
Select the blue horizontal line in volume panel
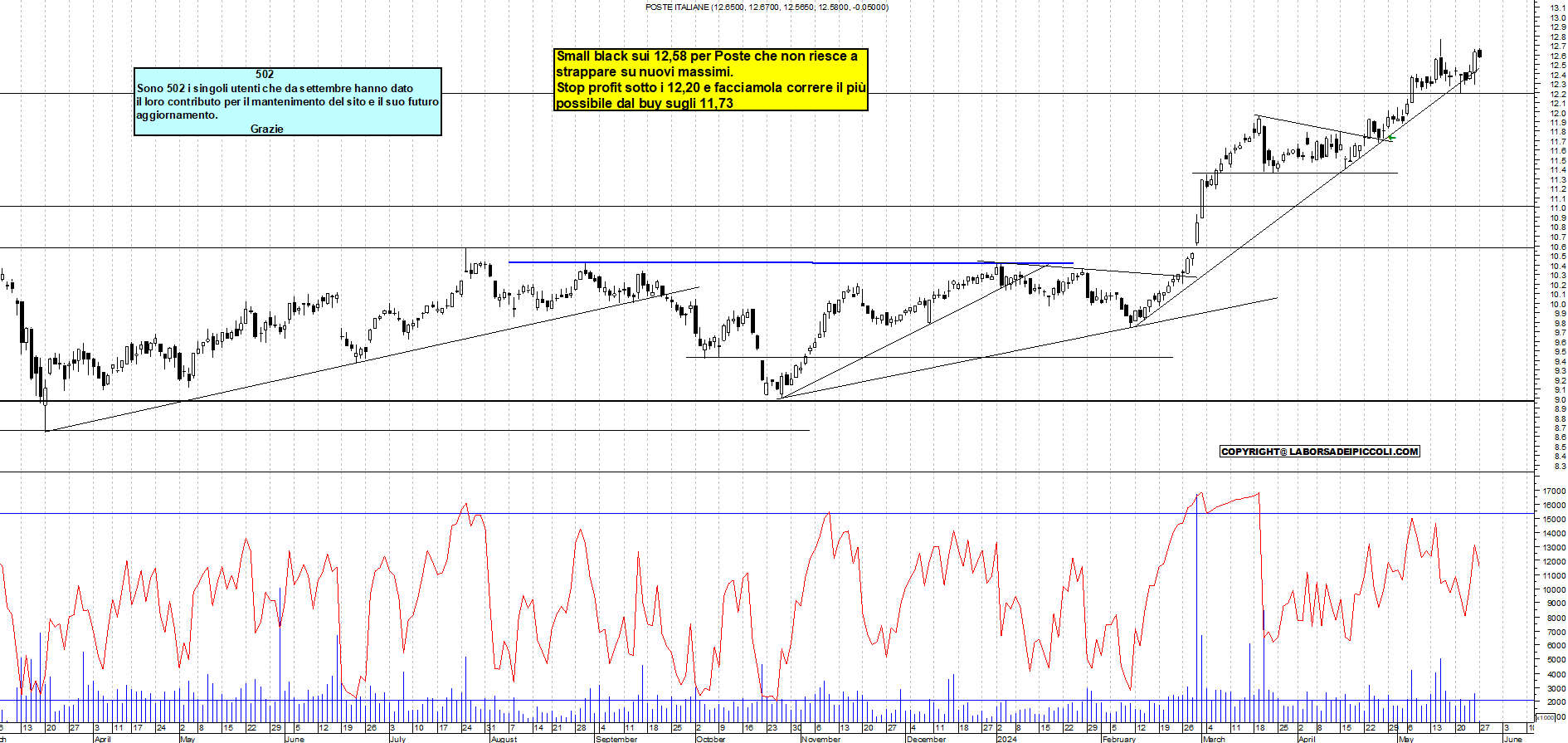[x=767, y=513]
